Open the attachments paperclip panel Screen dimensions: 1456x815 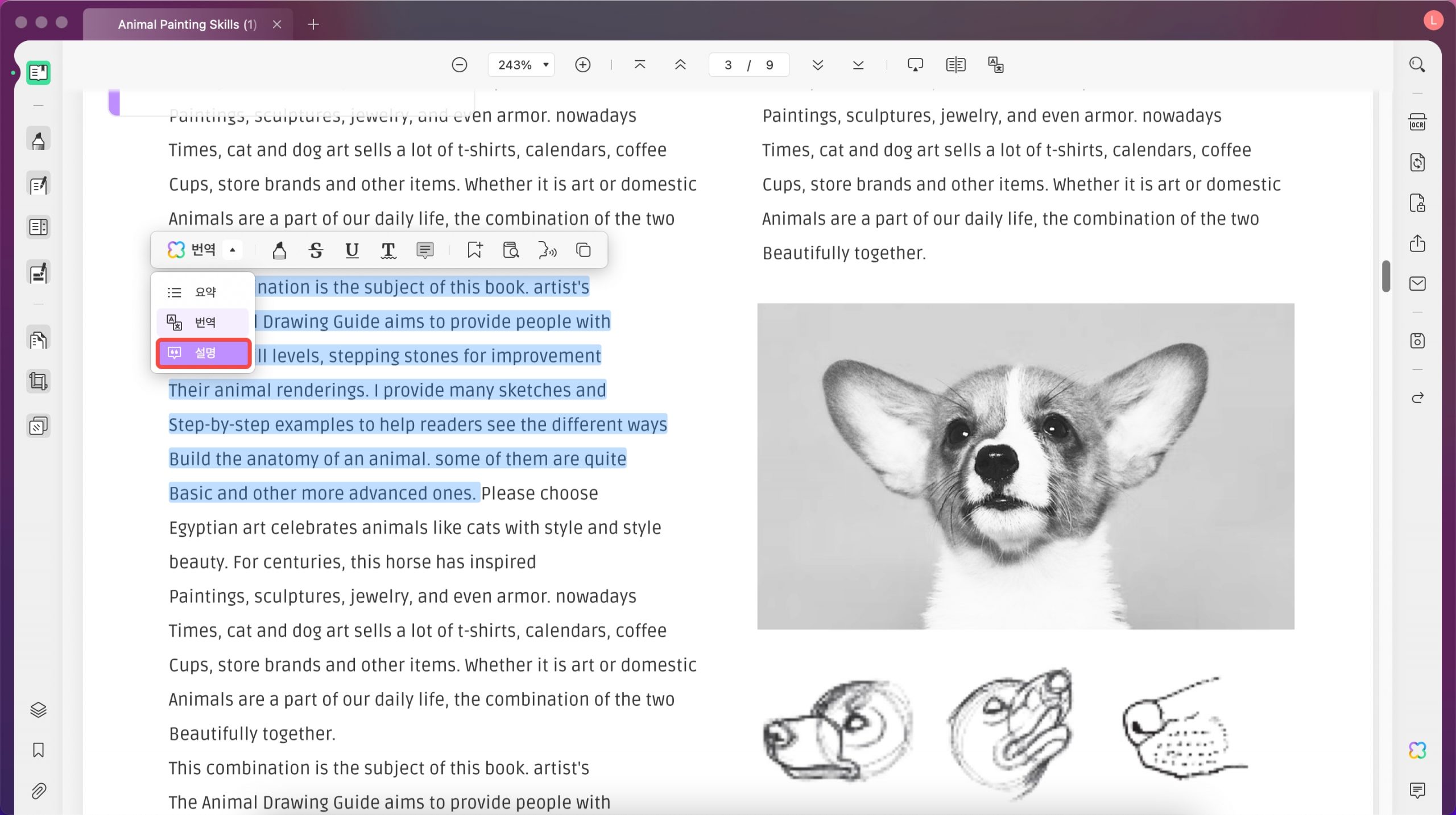(x=38, y=791)
